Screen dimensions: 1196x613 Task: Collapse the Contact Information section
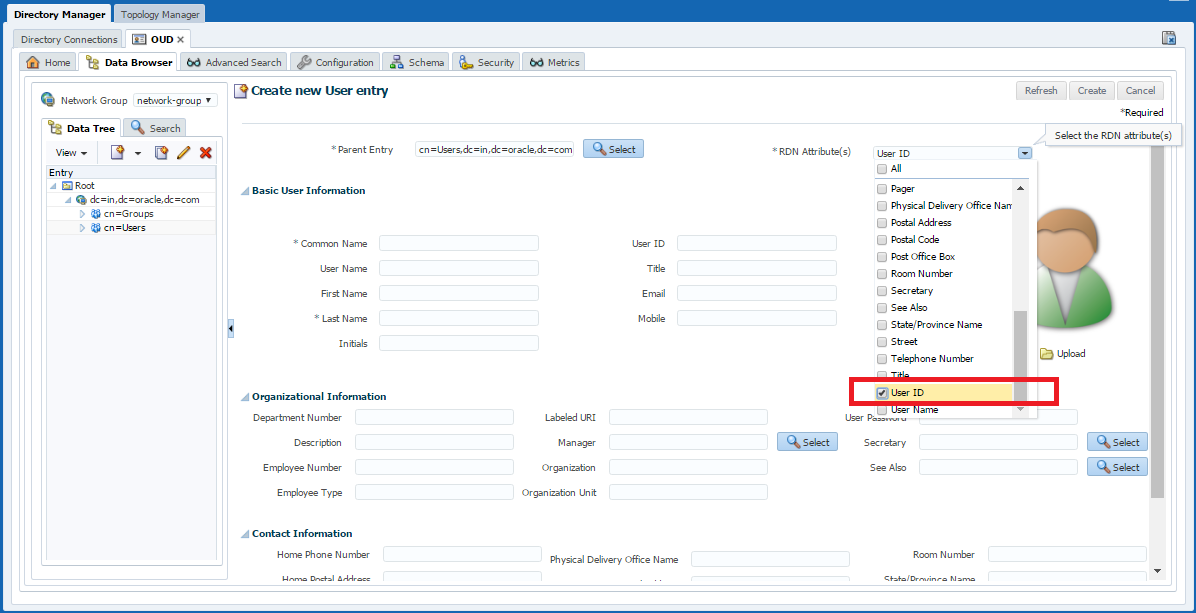click(246, 534)
